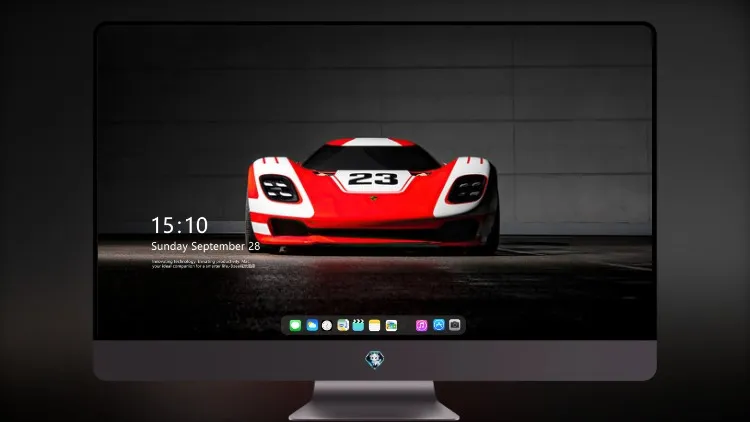Viewport: 750px width, 422px height.
Task: Click the red race car on wallpaper
Action: pyautogui.click(x=372, y=196)
